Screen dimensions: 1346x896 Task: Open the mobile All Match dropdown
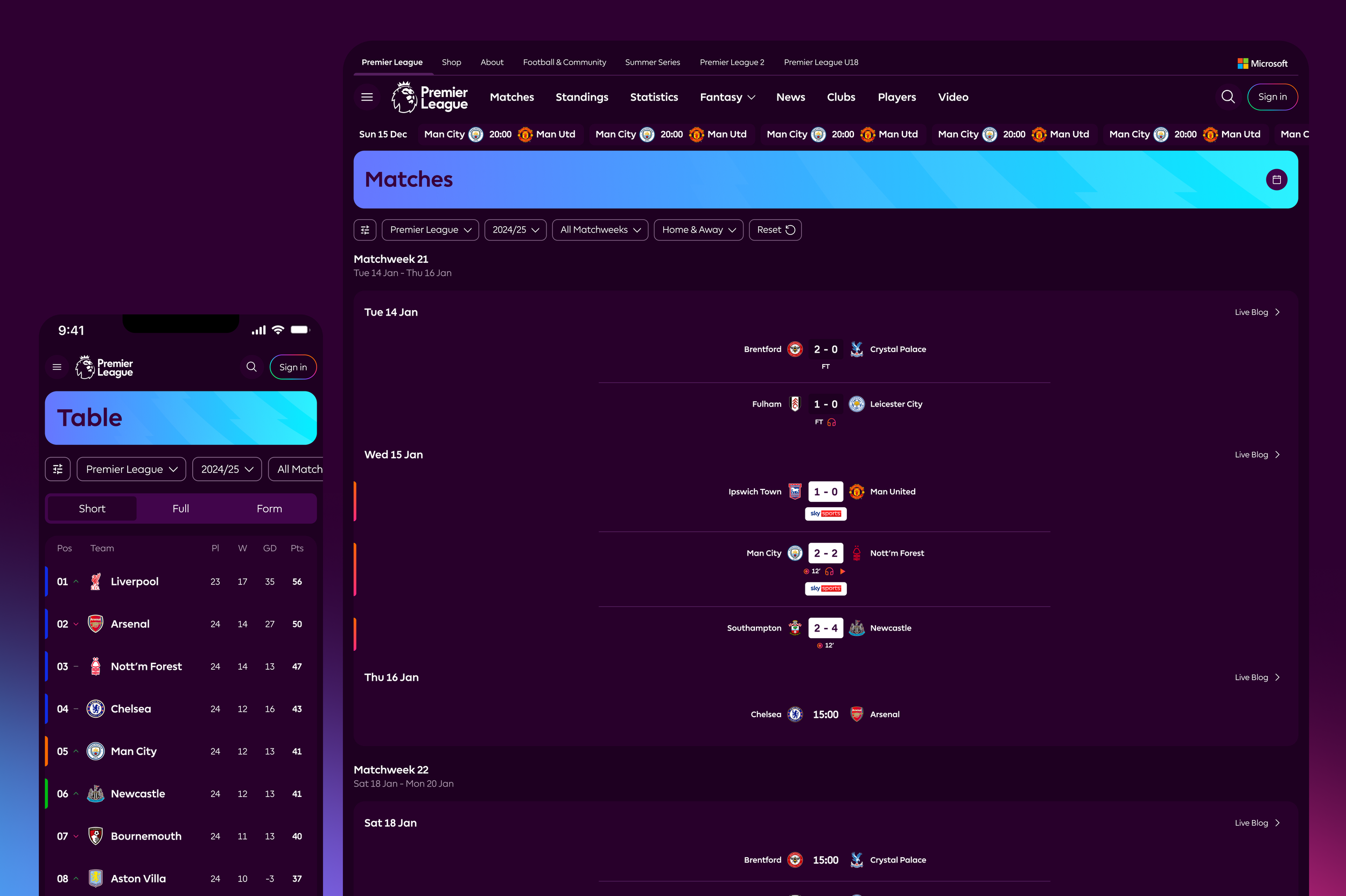click(296, 469)
